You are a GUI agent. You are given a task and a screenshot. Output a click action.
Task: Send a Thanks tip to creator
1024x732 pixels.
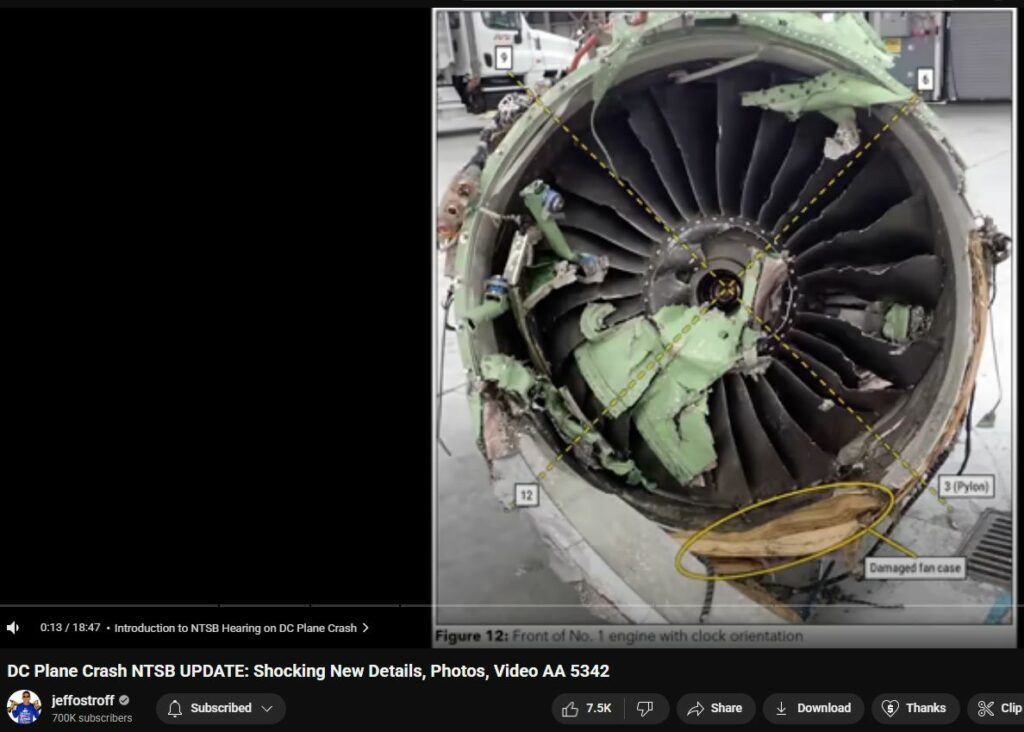coord(914,708)
